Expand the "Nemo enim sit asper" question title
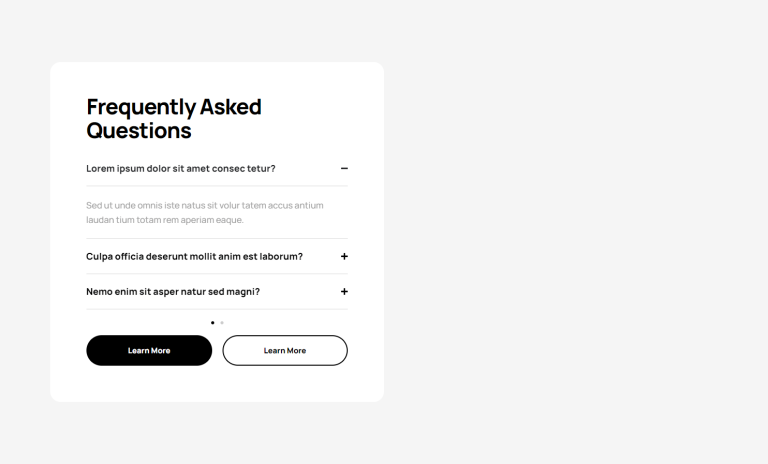768x464 pixels. coord(173,292)
